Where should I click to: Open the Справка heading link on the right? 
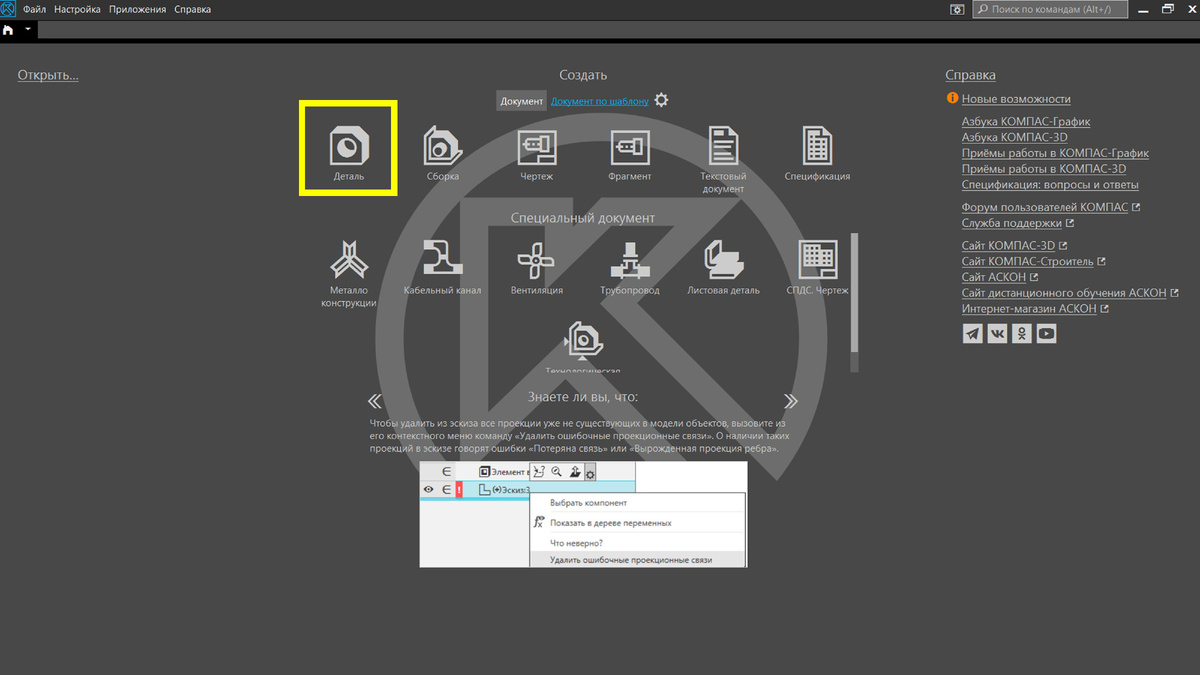[970, 75]
